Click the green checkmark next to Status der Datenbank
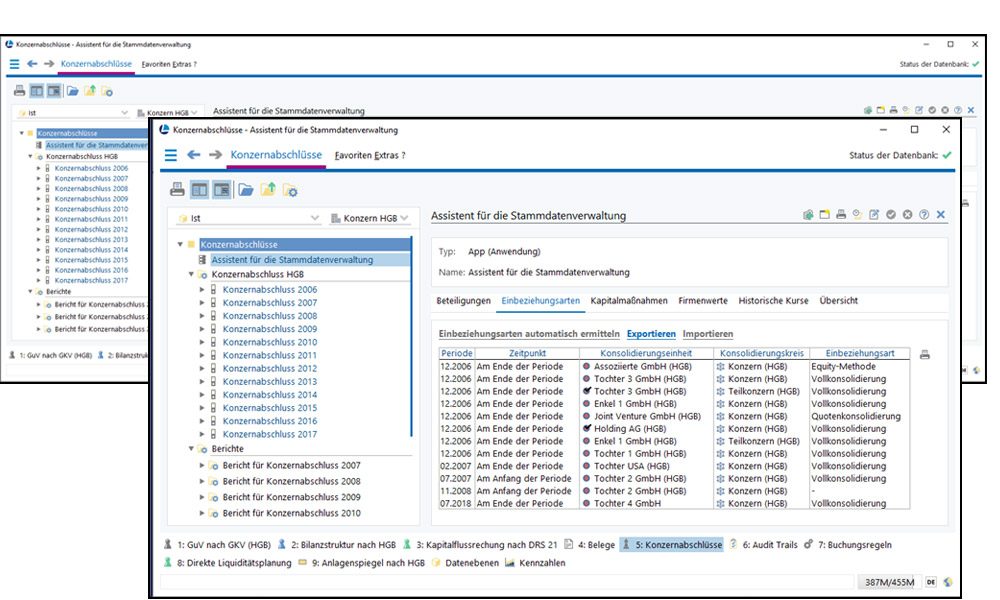The width and height of the screenshot is (1000, 600). tap(947, 155)
